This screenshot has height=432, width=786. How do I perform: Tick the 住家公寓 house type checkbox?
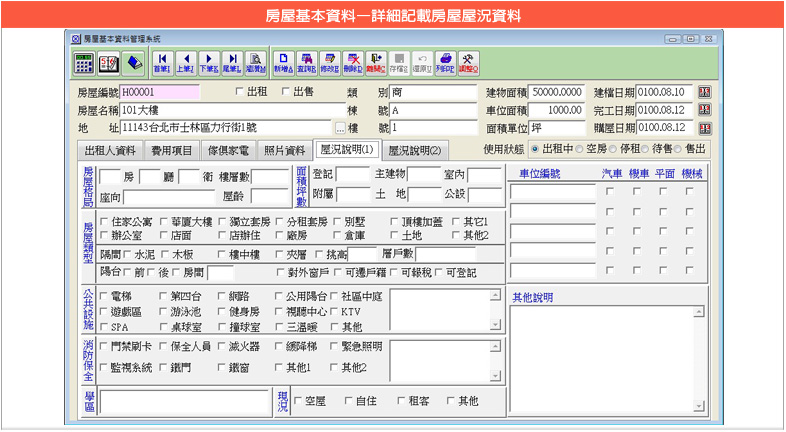tap(104, 221)
